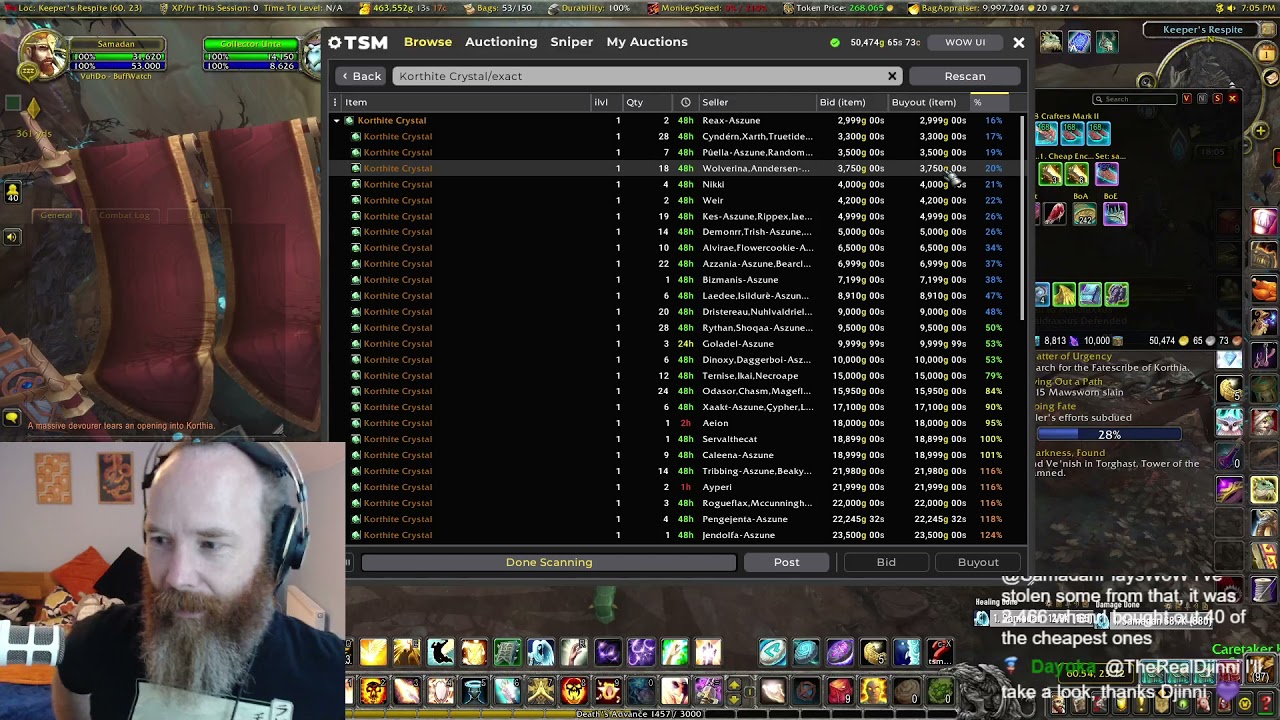Screen dimensions: 1280x720
Task: Click the Keeper's Respite zone label
Action: (x=1202, y=30)
